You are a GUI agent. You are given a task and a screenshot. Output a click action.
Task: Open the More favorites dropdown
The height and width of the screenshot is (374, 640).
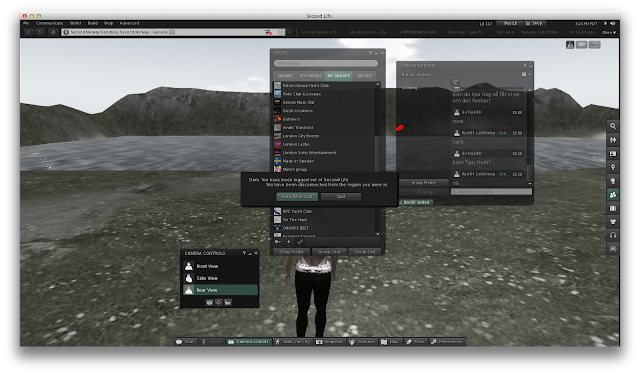click(x=609, y=32)
